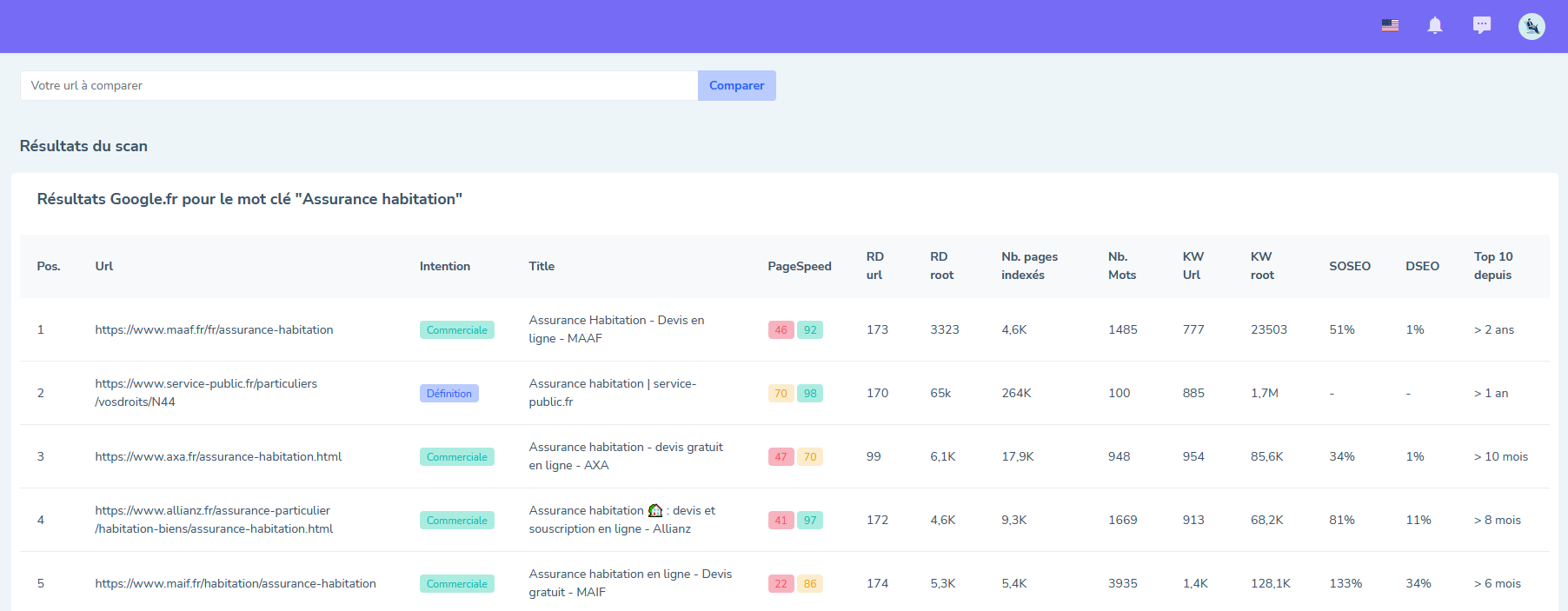
Task: Click KW root value 1,7M
Action: tap(1265, 393)
